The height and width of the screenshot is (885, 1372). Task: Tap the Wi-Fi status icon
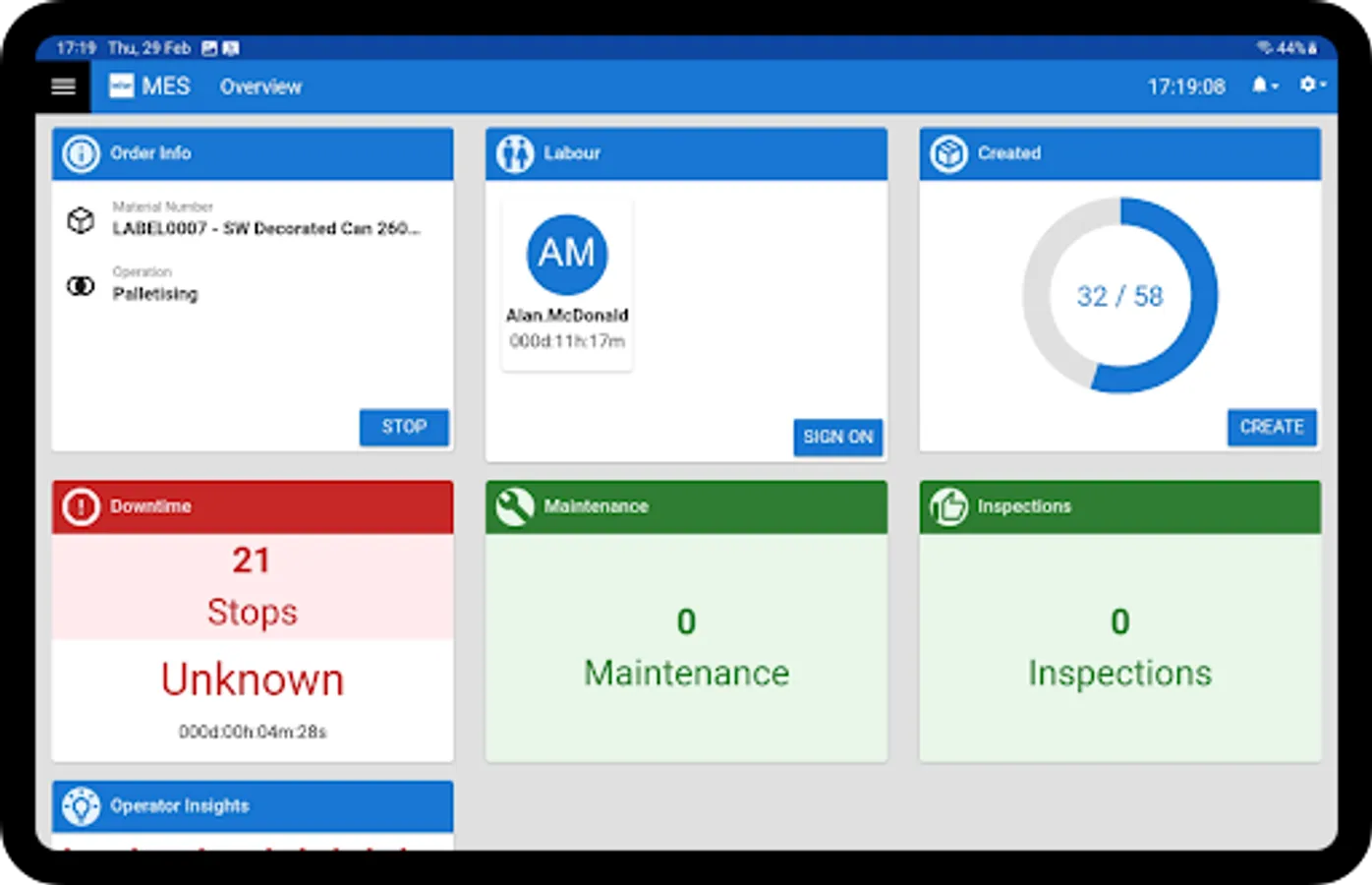click(x=1264, y=47)
